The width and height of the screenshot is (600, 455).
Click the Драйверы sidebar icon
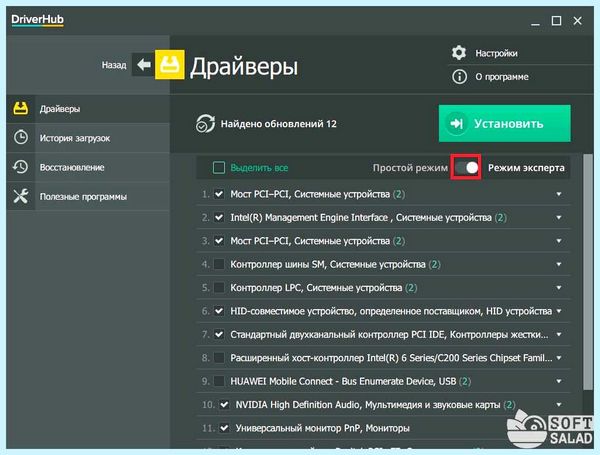(21, 109)
